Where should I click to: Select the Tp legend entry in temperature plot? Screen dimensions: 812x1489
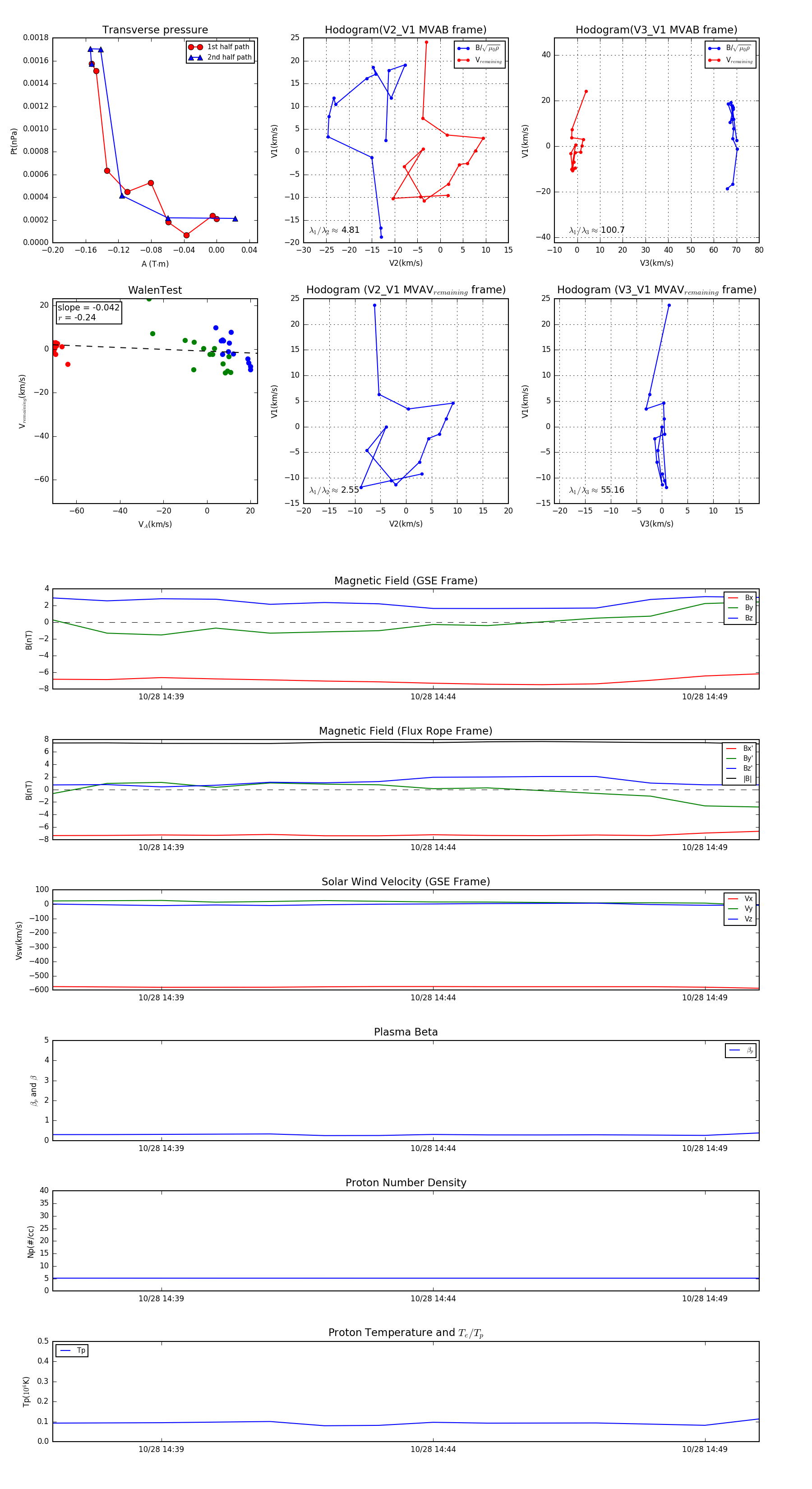[x=72, y=1351]
